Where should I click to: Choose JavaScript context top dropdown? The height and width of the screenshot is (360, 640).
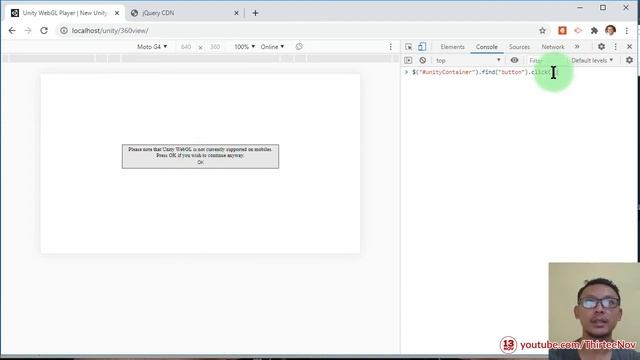tap(468, 60)
